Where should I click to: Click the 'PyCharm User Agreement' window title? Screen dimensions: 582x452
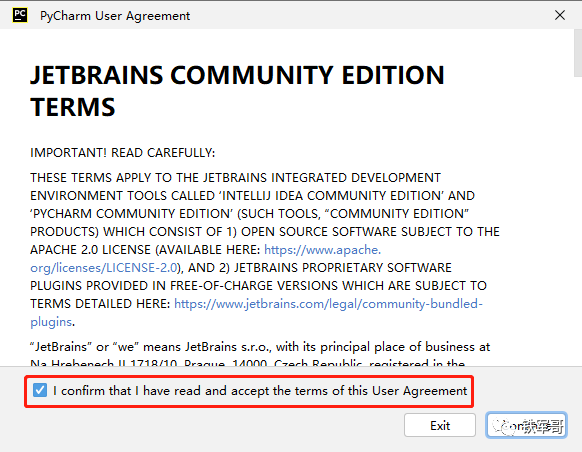(115, 16)
